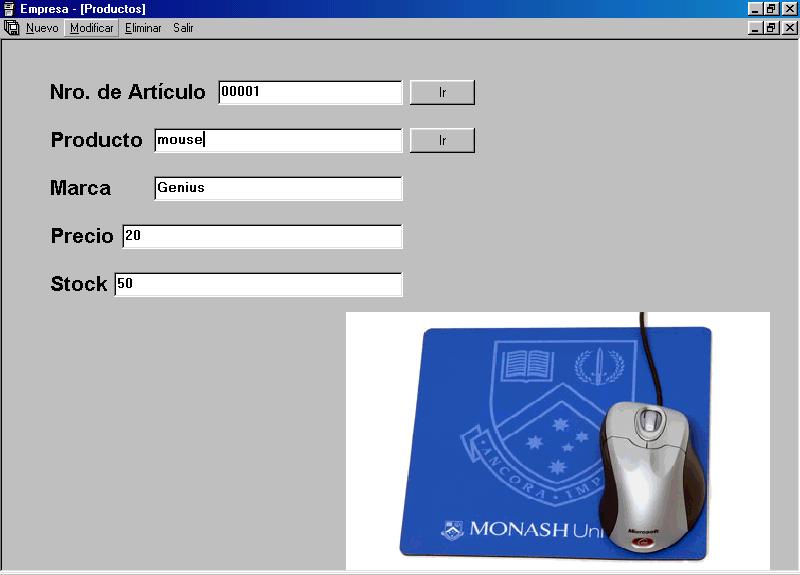
Task: Focus the Nro. de Artículo field showing 00001
Action: tap(310, 92)
